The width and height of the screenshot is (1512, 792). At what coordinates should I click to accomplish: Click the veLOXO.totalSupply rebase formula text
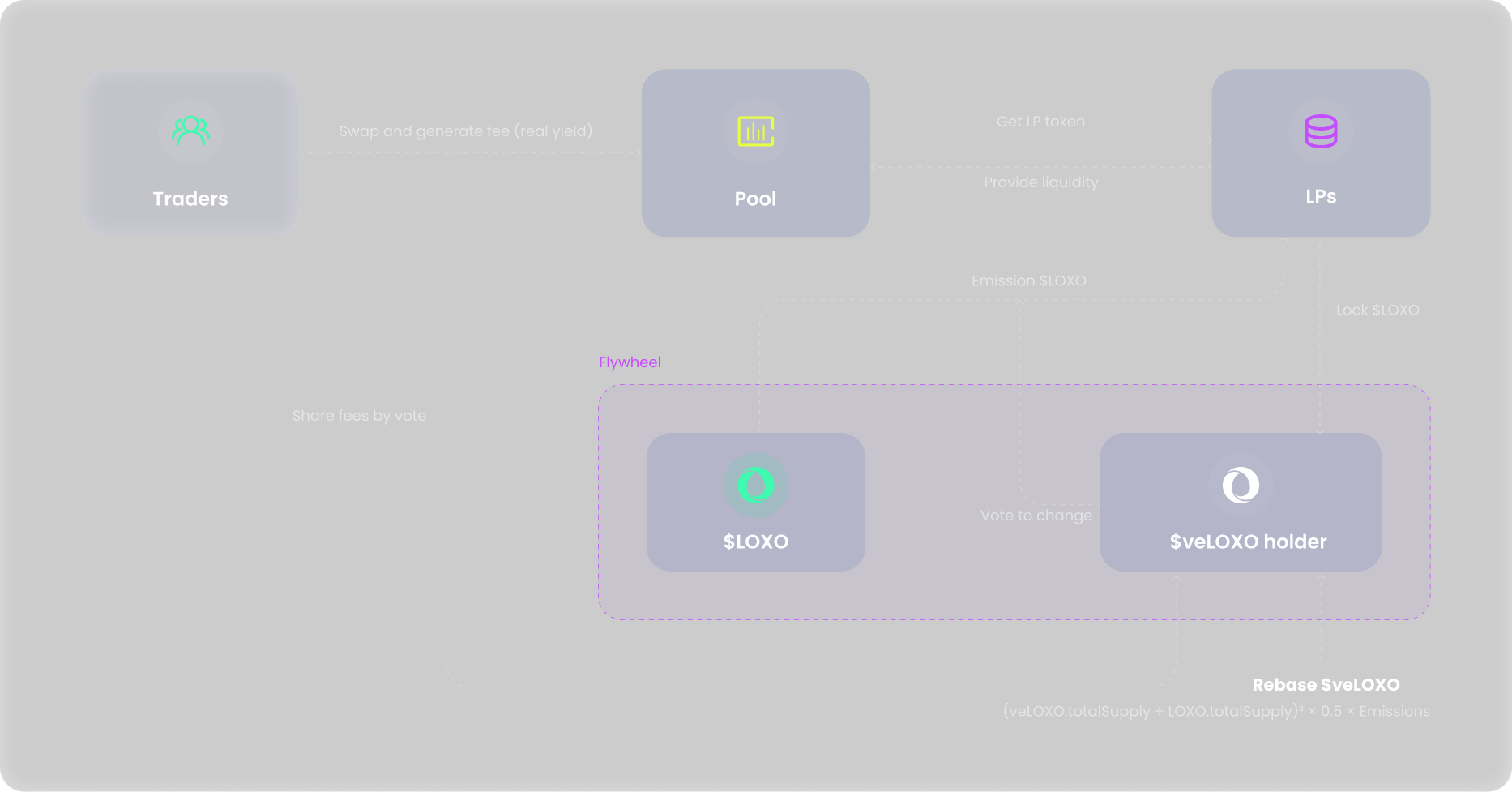[1216, 711]
